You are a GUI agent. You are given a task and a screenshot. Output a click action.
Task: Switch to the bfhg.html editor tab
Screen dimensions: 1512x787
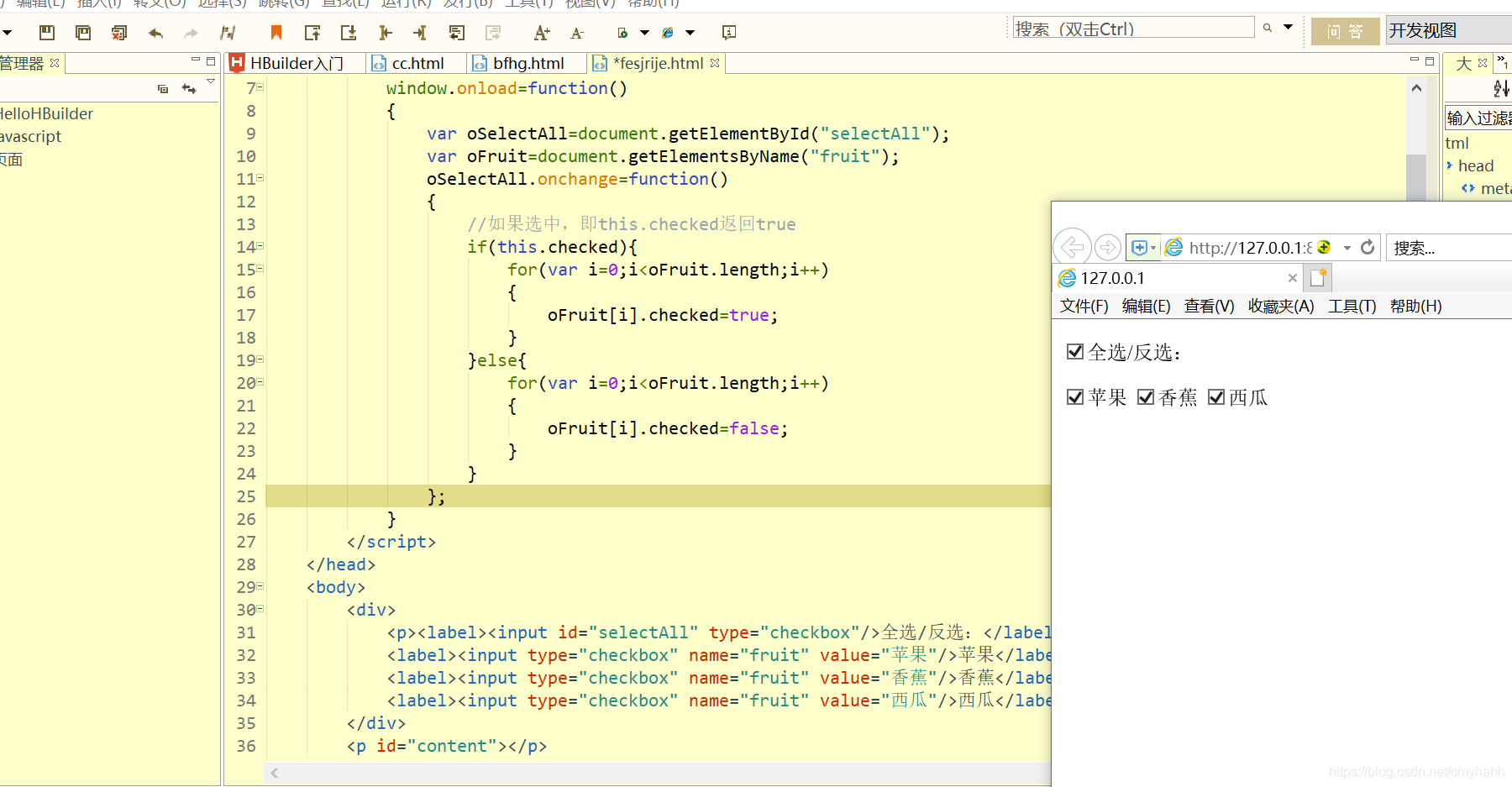coord(528,63)
